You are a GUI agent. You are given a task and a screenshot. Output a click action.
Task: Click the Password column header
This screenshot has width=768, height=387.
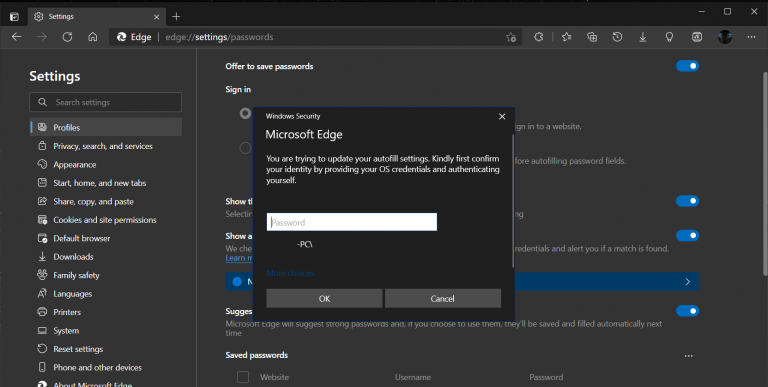point(546,377)
